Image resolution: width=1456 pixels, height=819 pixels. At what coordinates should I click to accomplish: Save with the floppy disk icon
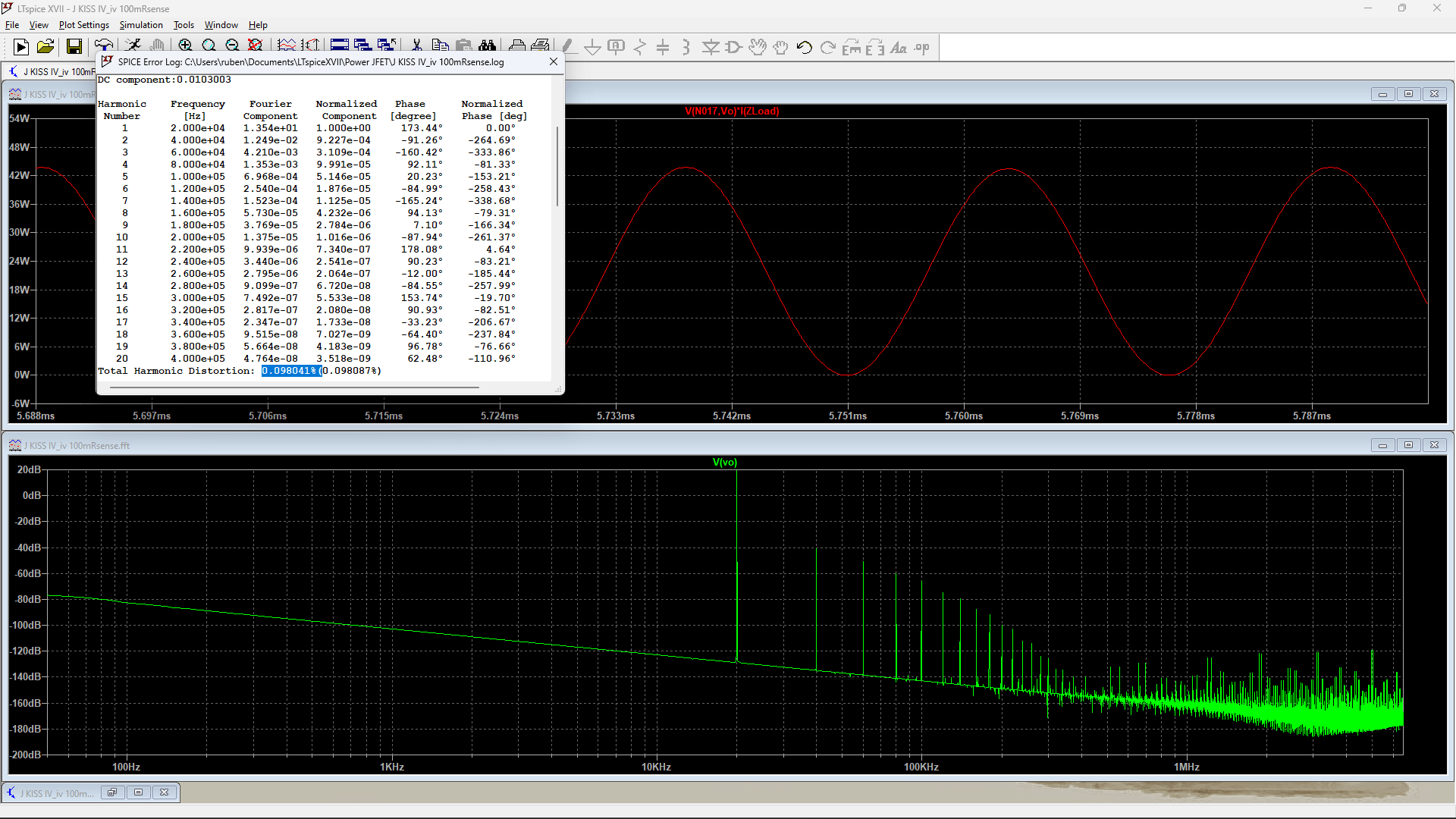coord(74,47)
